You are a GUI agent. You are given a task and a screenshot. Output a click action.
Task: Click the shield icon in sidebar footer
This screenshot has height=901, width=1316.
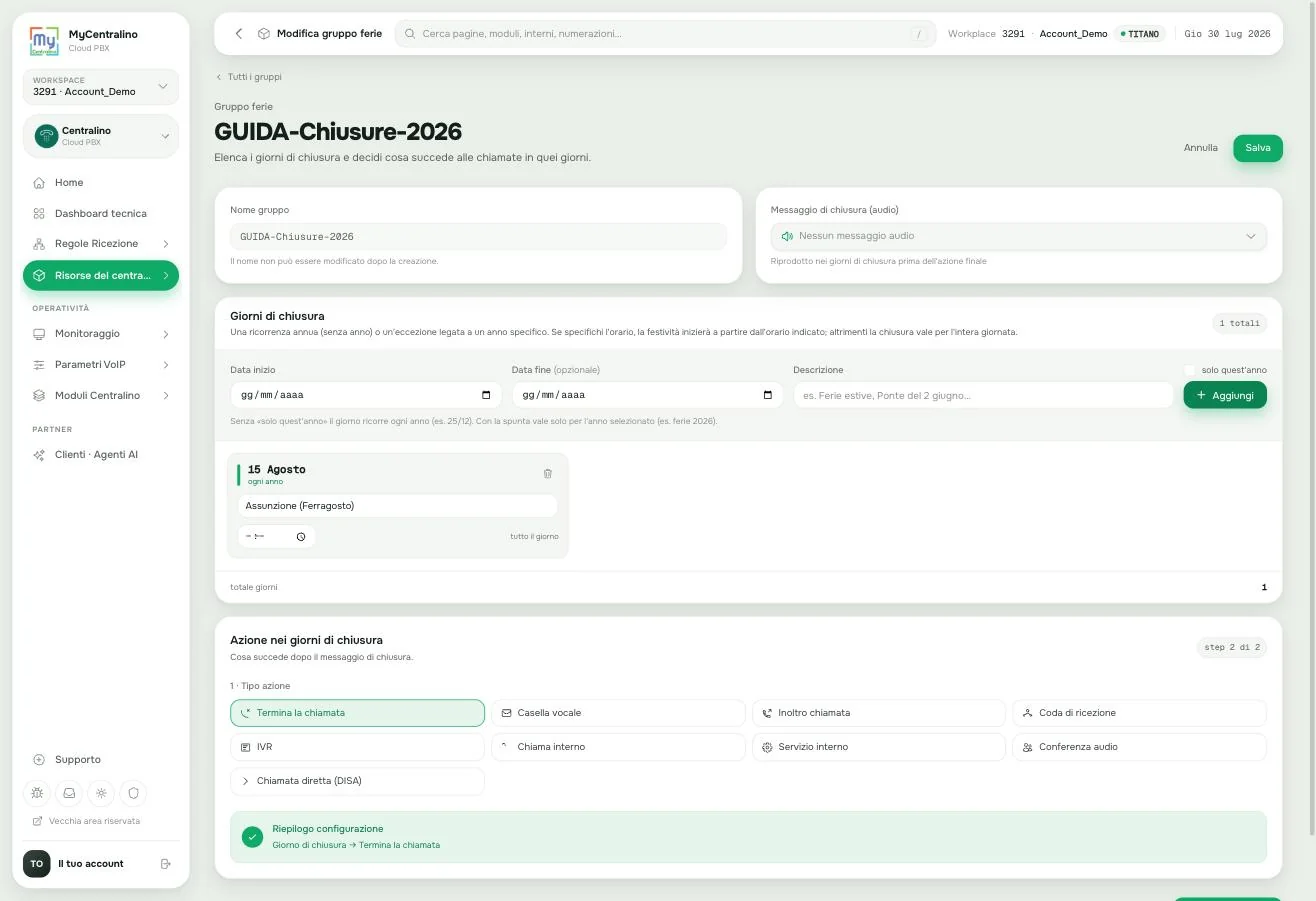[x=133, y=793]
